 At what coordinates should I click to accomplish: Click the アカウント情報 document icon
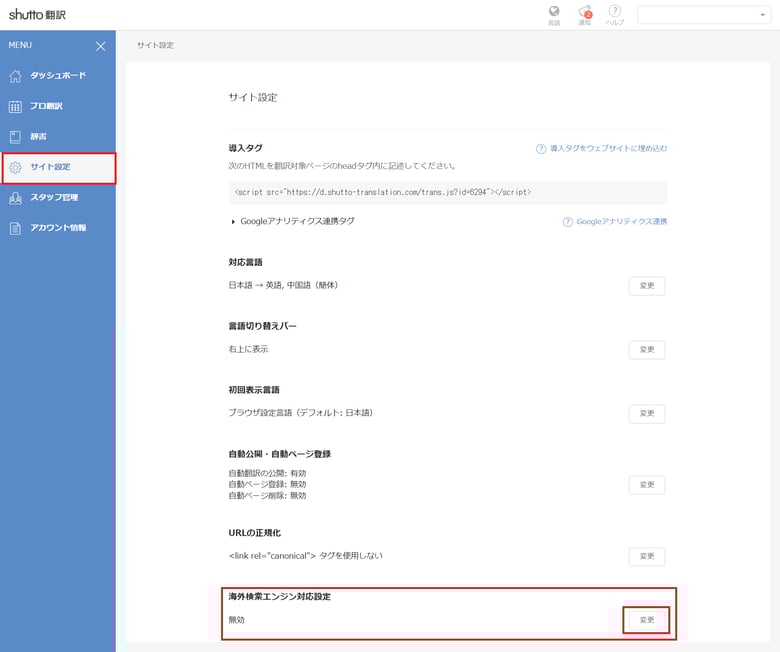click(x=15, y=228)
